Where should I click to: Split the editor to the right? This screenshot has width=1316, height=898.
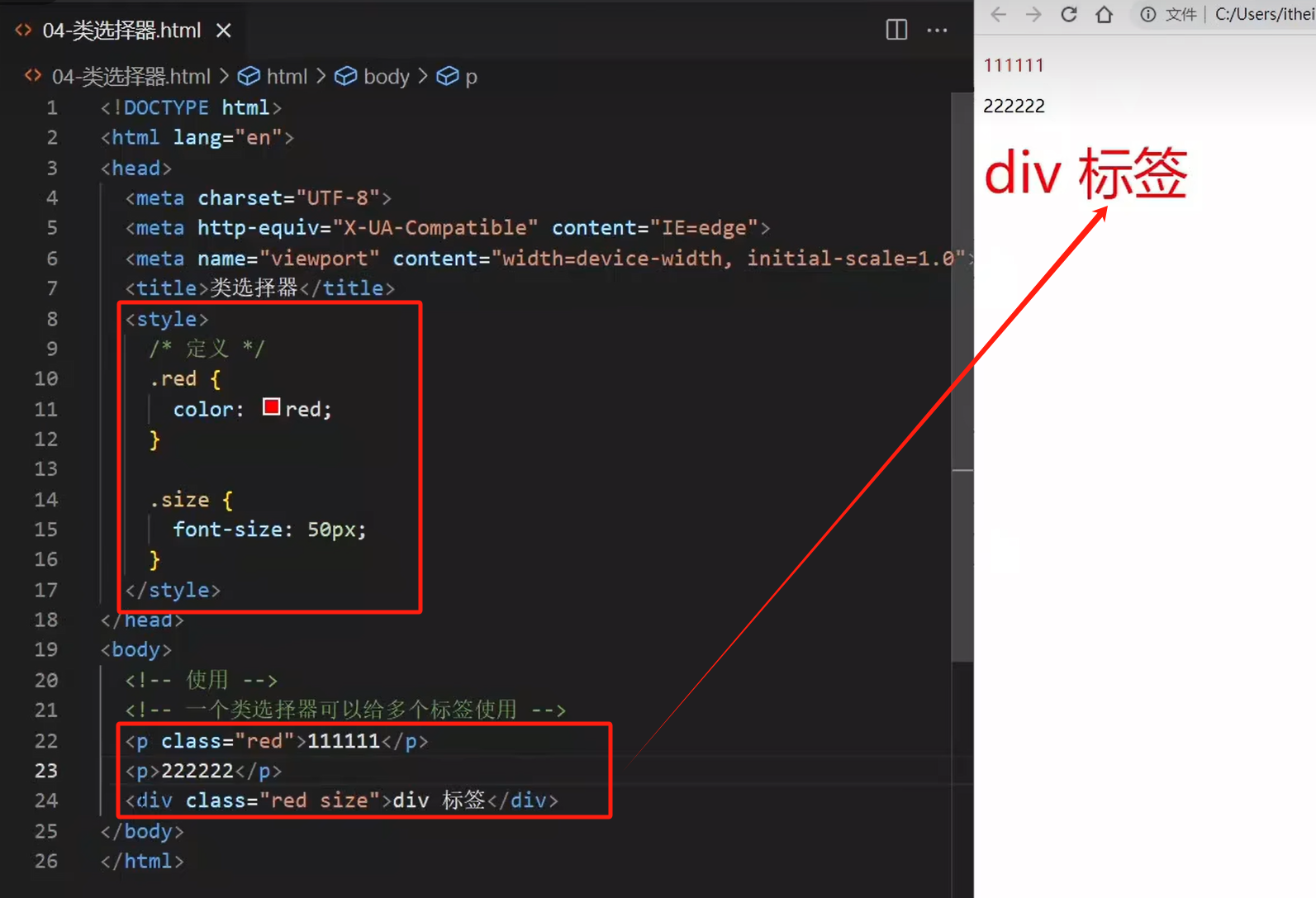(896, 30)
